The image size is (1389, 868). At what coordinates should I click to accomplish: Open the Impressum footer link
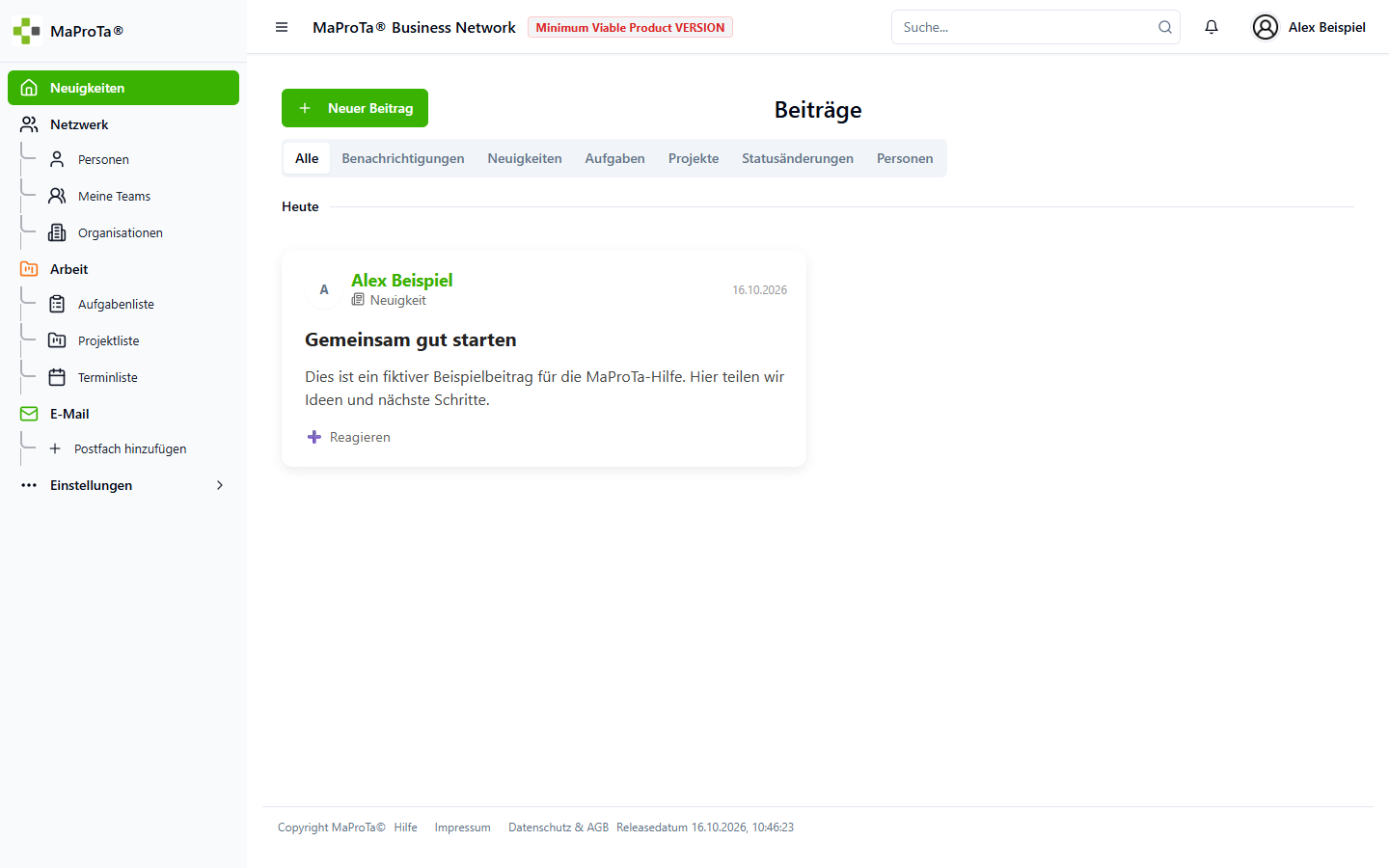[462, 827]
